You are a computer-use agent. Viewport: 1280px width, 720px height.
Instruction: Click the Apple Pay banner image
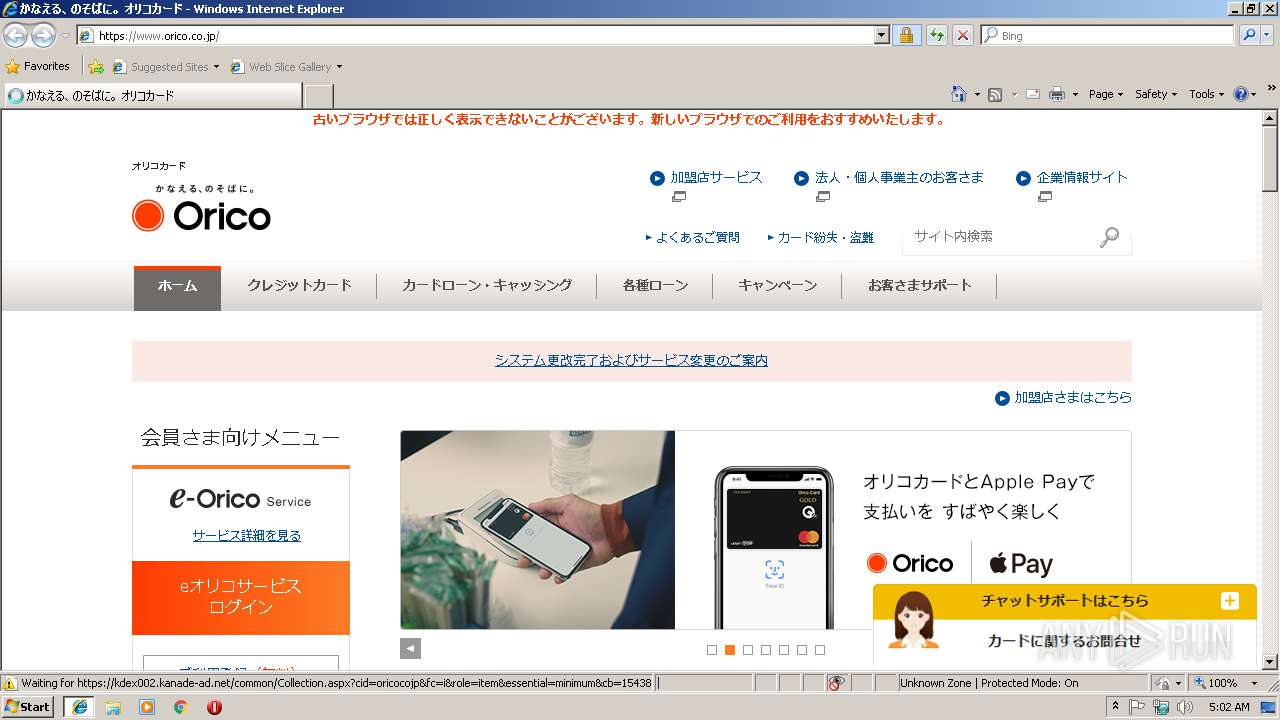(x=765, y=530)
